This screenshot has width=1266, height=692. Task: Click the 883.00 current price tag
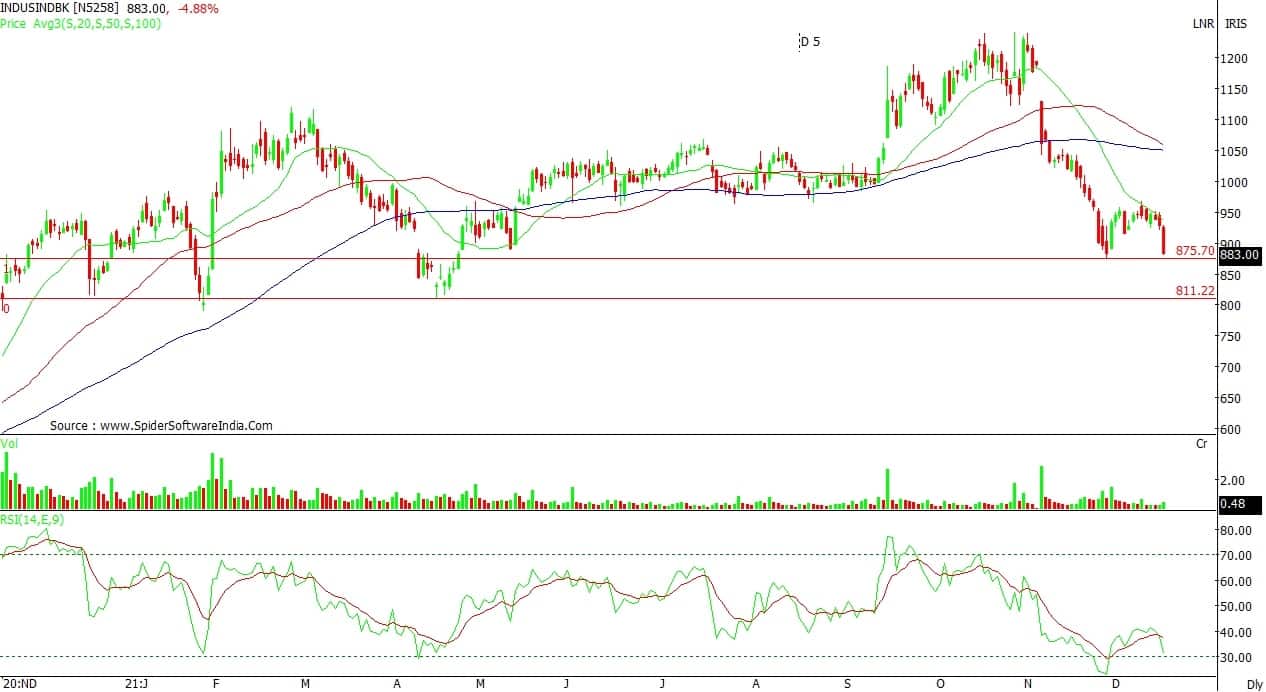coord(1240,255)
